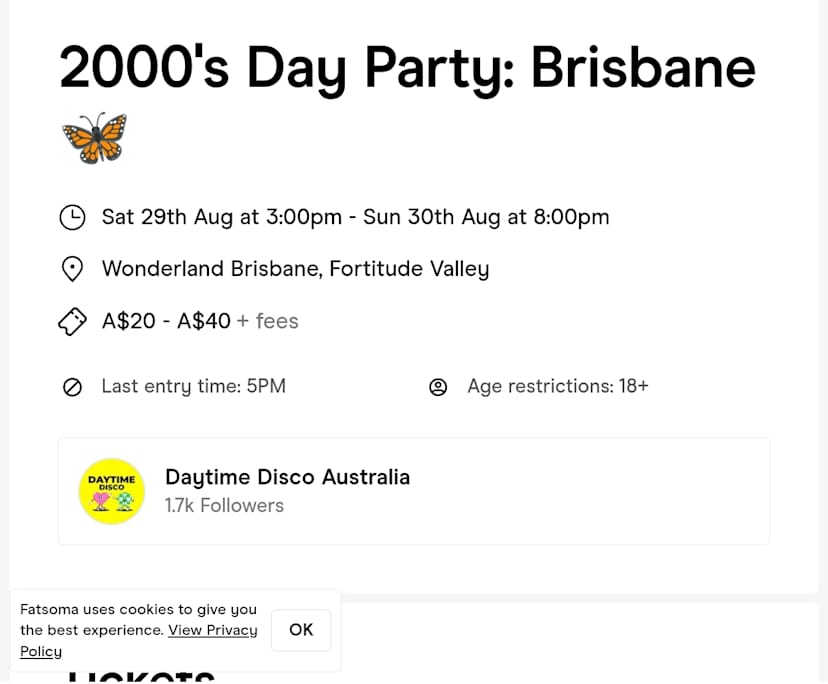Screen dimensions: 828x684
Task: Click the age restrictions person icon
Action: point(438,387)
